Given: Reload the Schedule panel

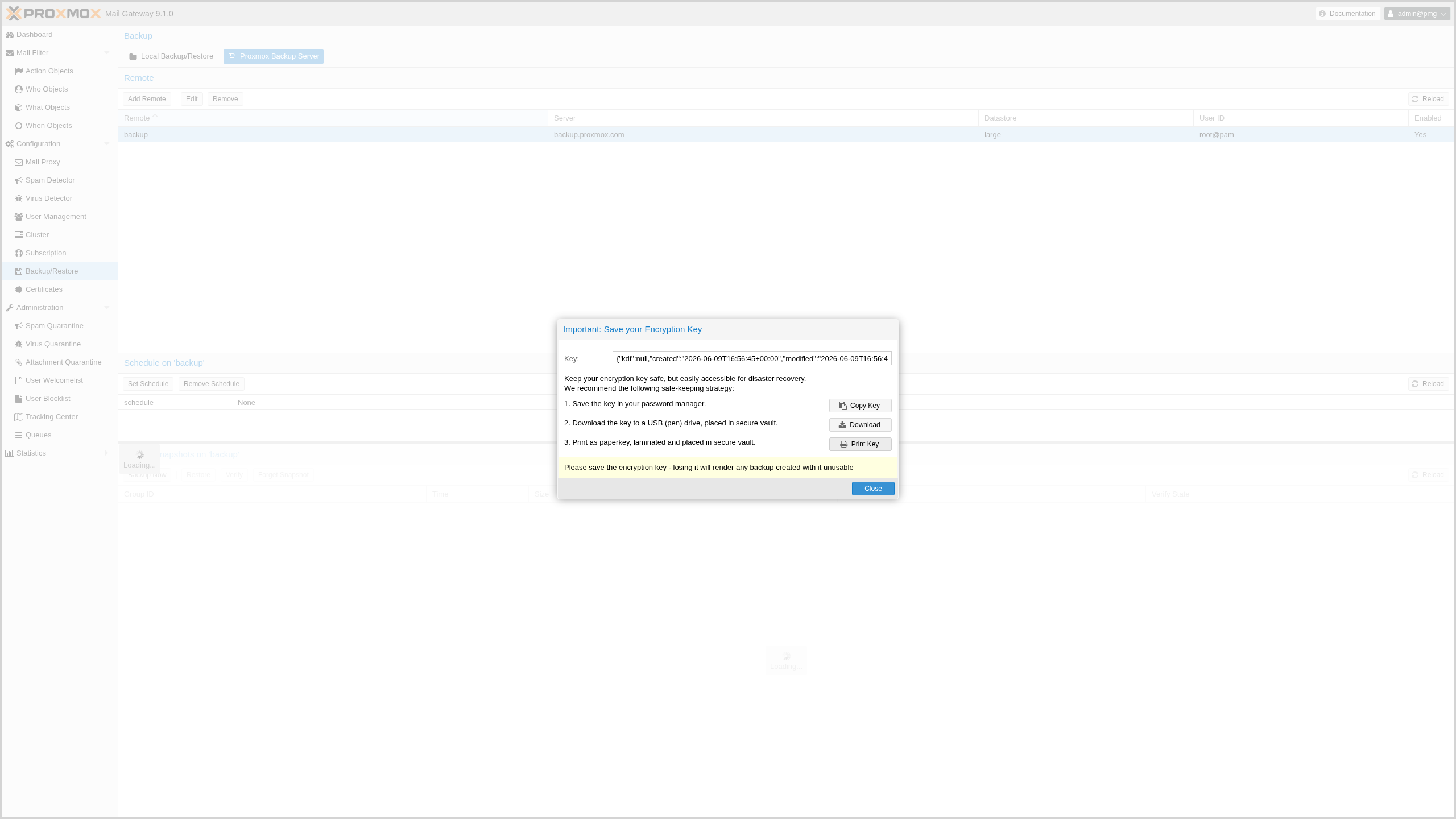Looking at the screenshot, I should click(x=1428, y=384).
